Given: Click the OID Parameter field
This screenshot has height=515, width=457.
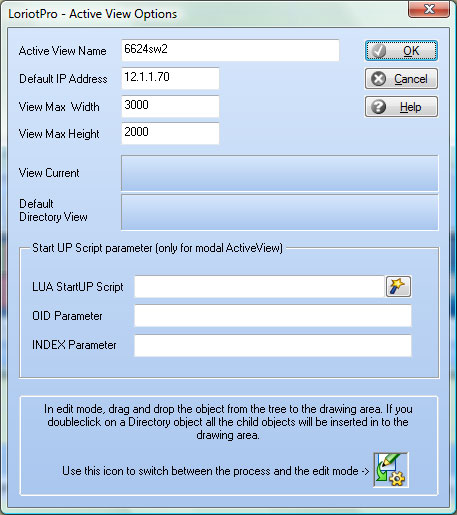Looking at the screenshot, I should click(273, 316).
